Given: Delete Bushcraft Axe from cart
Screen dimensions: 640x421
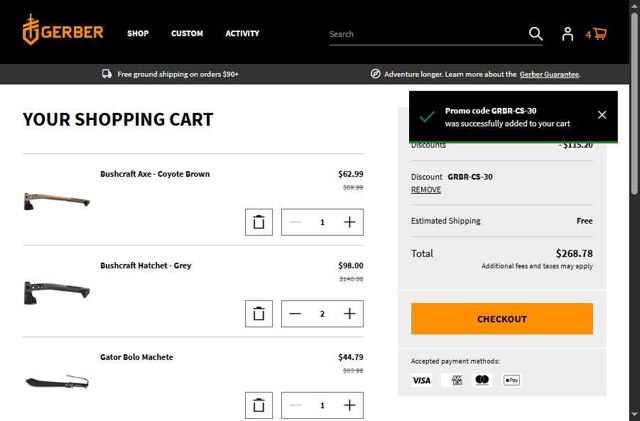Looking at the screenshot, I should click(259, 222).
